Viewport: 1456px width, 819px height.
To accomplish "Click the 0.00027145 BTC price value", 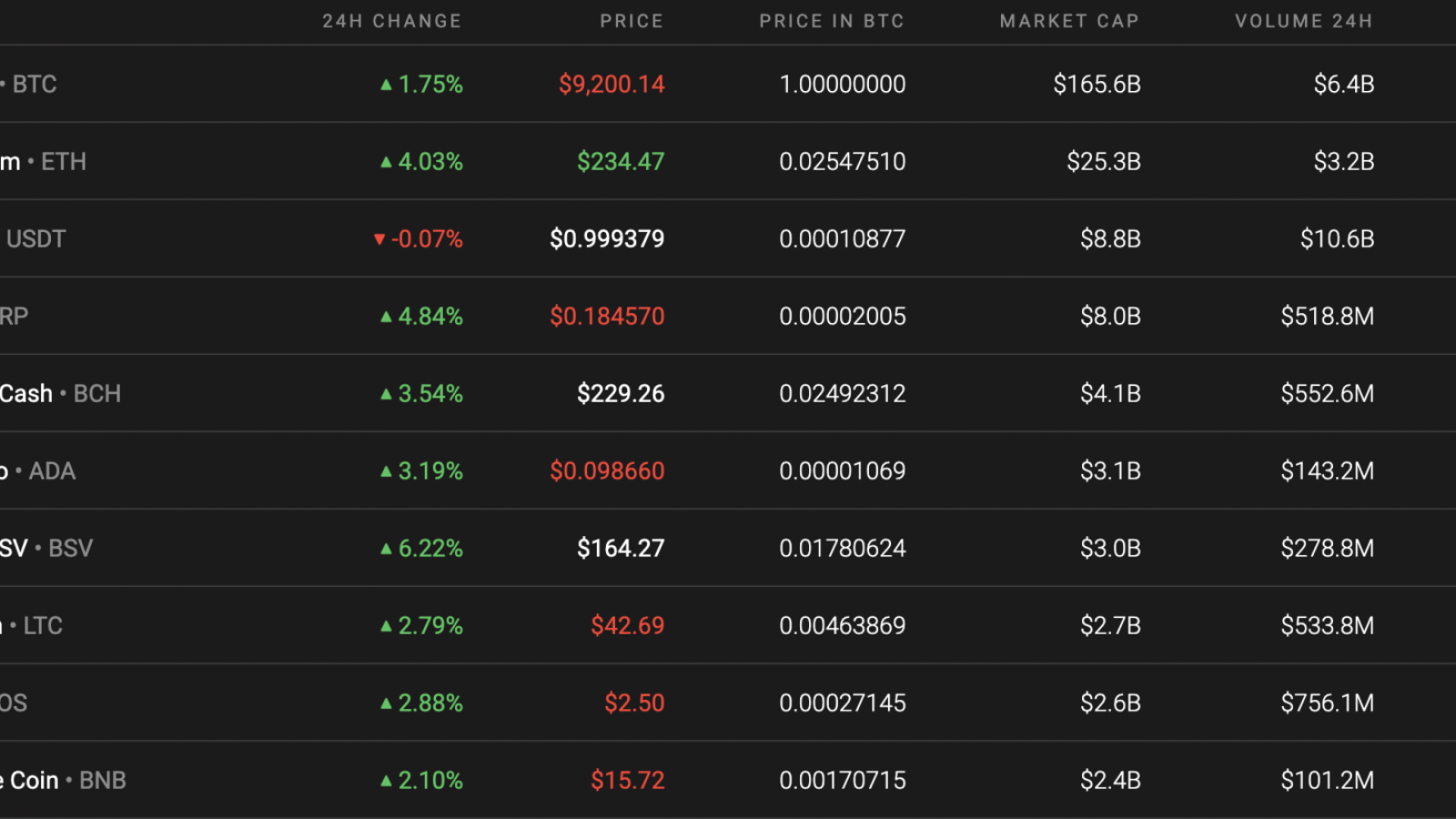I will pos(843,703).
